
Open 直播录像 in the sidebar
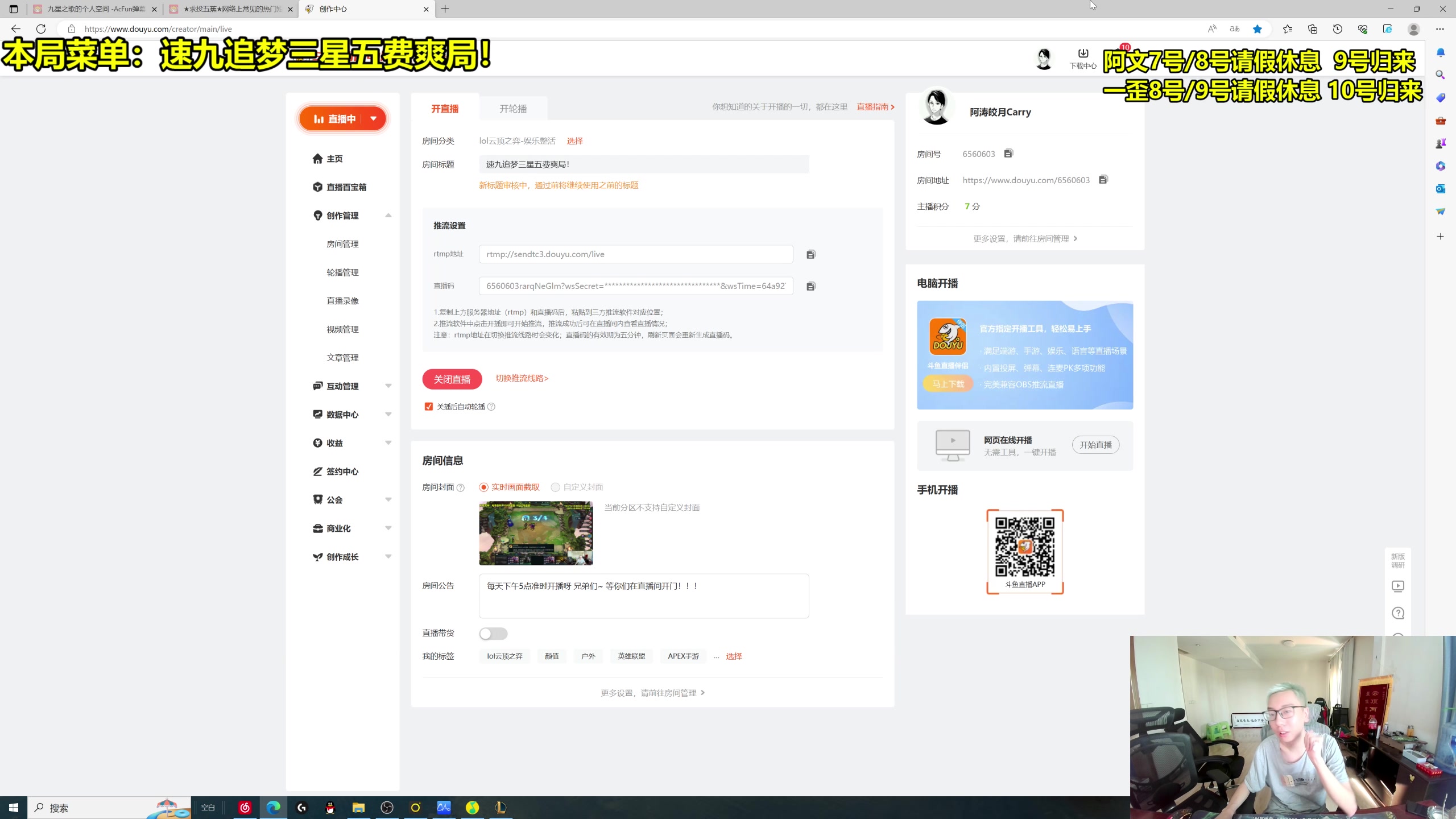click(x=342, y=301)
